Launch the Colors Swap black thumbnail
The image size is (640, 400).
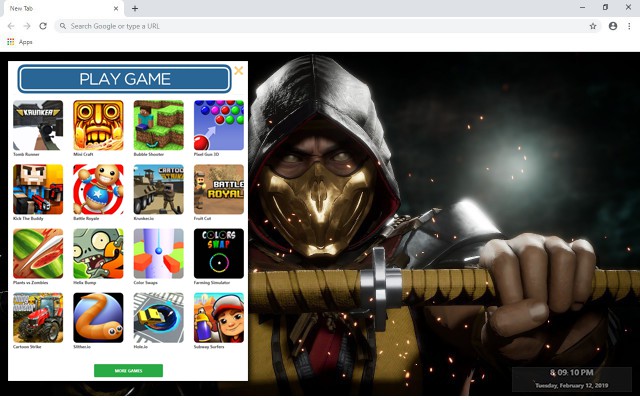tap(219, 253)
